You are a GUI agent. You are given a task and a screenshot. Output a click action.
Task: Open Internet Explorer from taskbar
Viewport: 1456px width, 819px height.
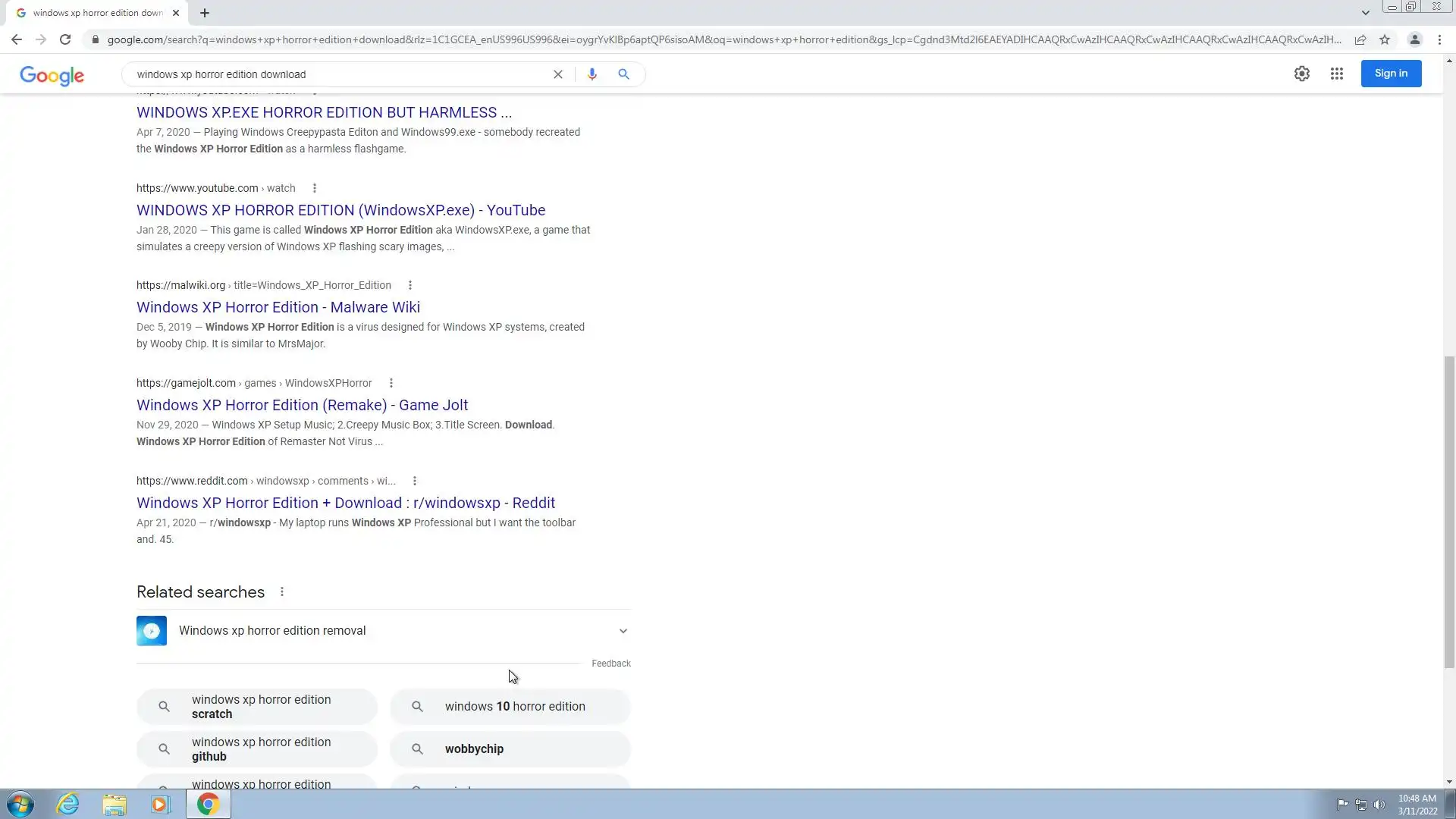pos(68,804)
